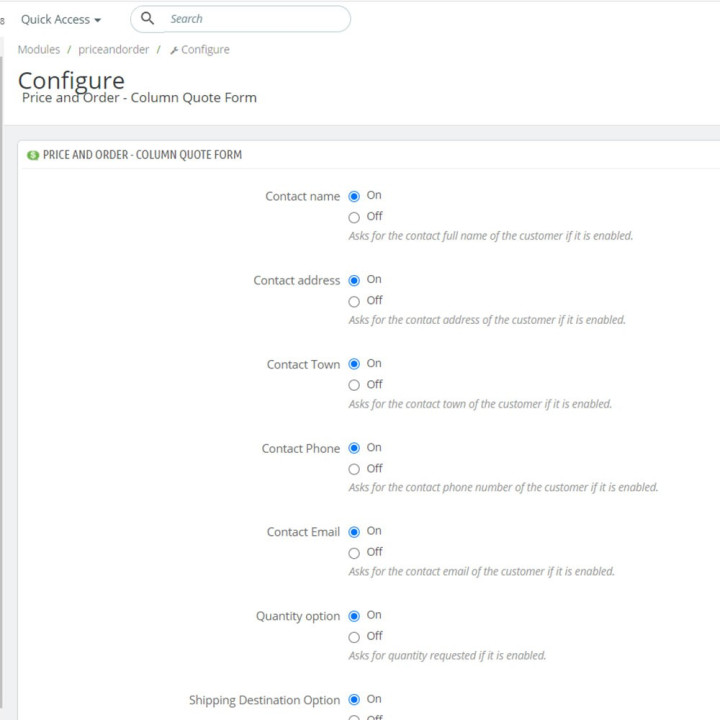Click the Contact address field label
720x720 pixels.
(x=297, y=280)
